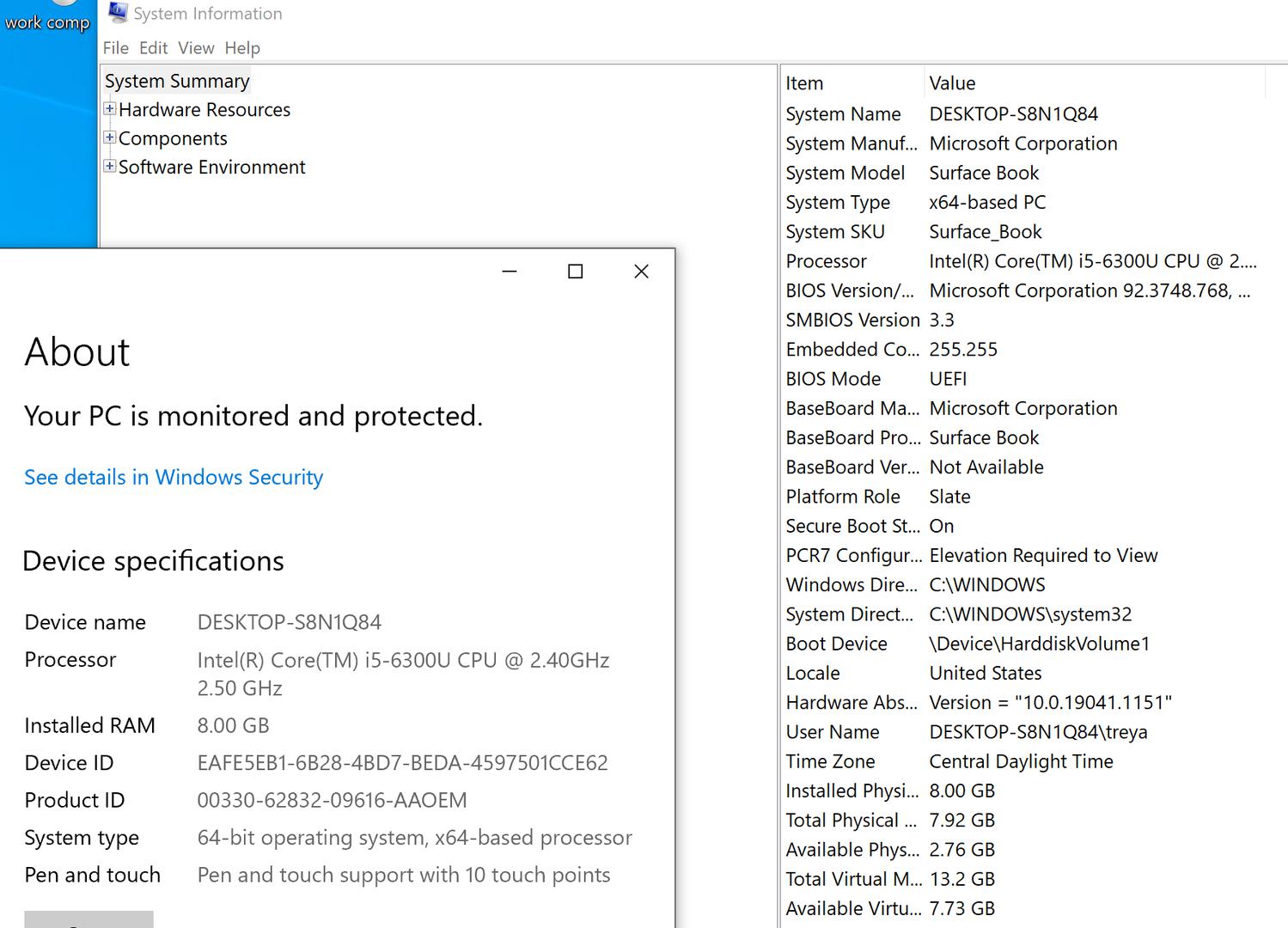The width and height of the screenshot is (1288, 928).
Task: Select the Time Zone row
Action: click(x=830, y=761)
